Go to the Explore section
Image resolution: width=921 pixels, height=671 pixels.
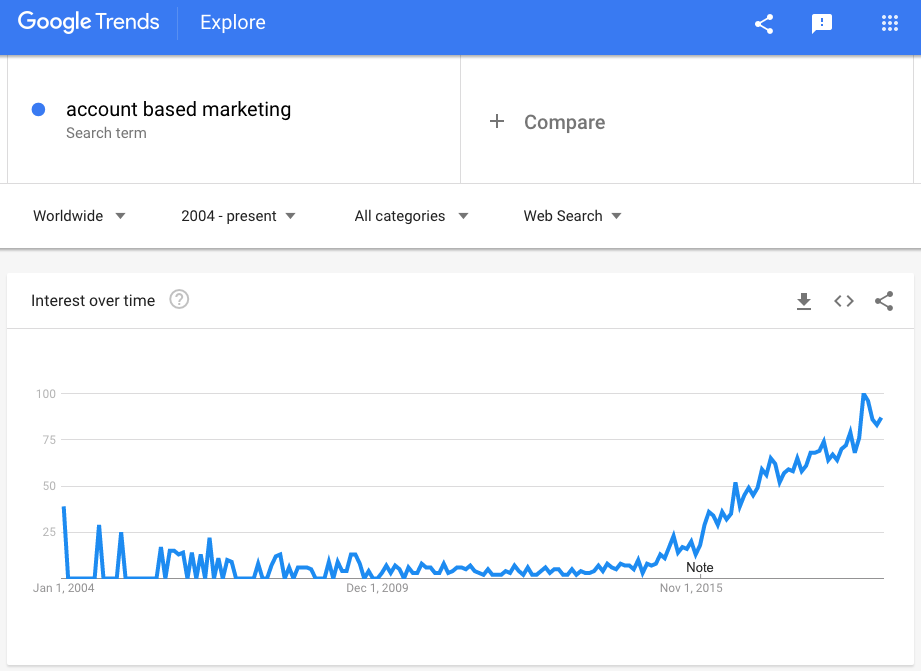pos(233,22)
